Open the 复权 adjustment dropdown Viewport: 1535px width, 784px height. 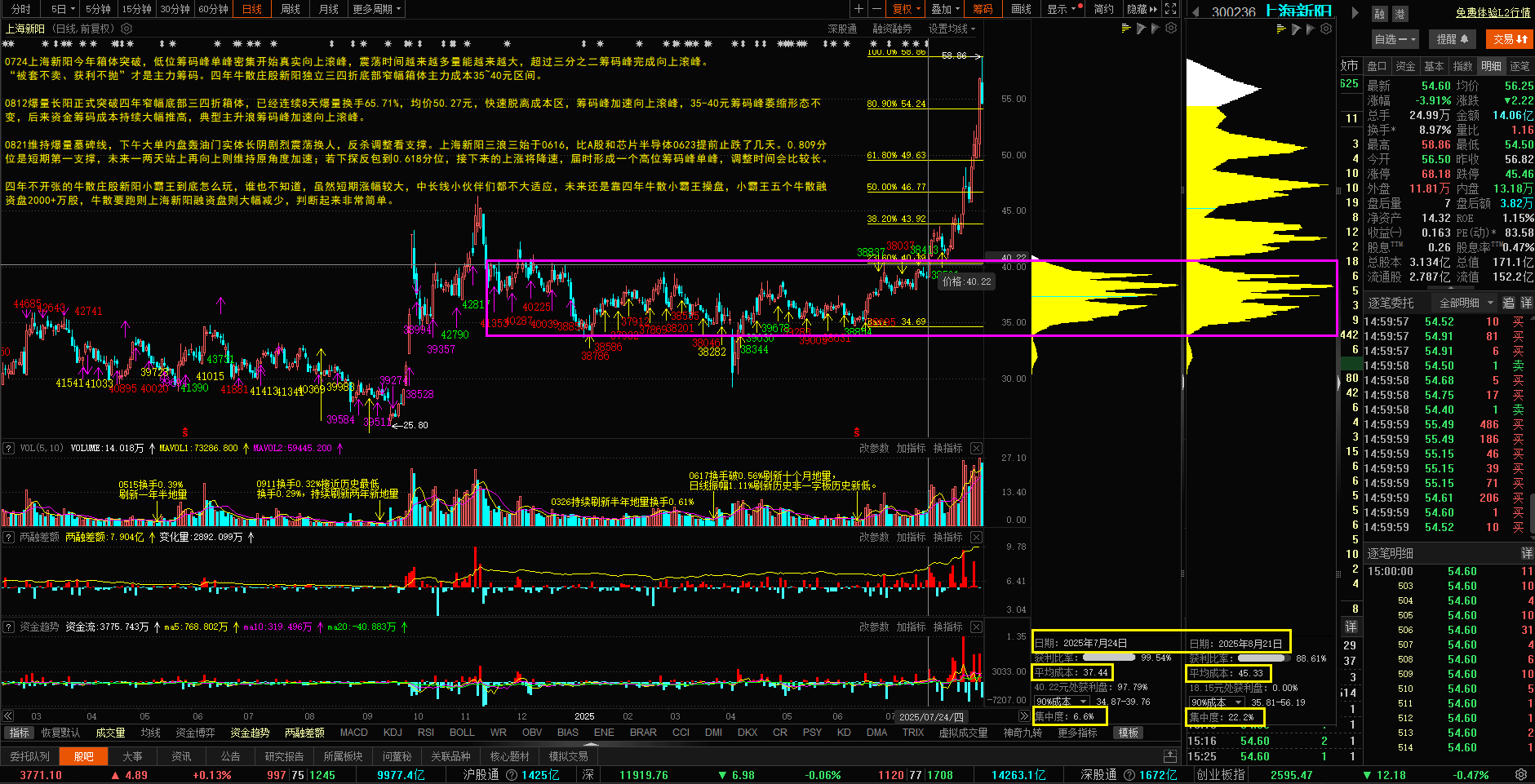pyautogui.click(x=906, y=9)
